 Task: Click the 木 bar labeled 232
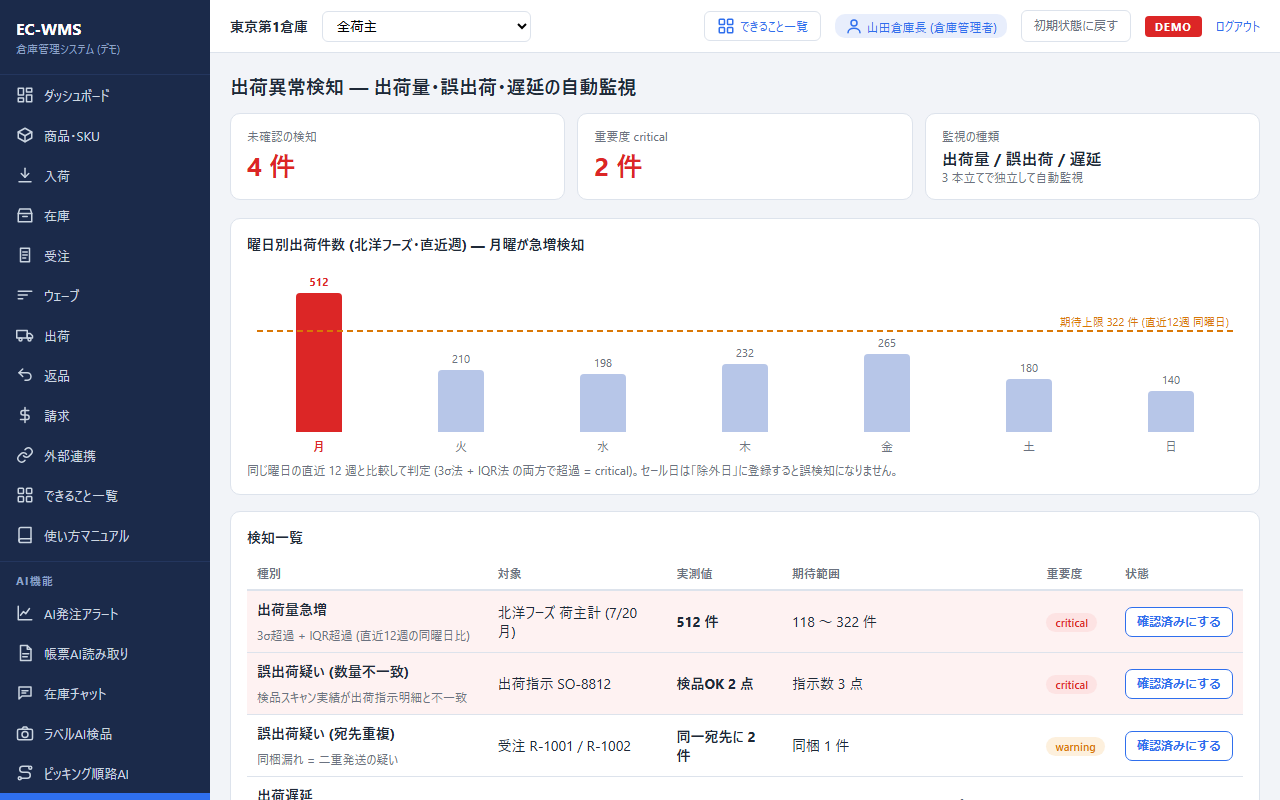[x=745, y=398]
